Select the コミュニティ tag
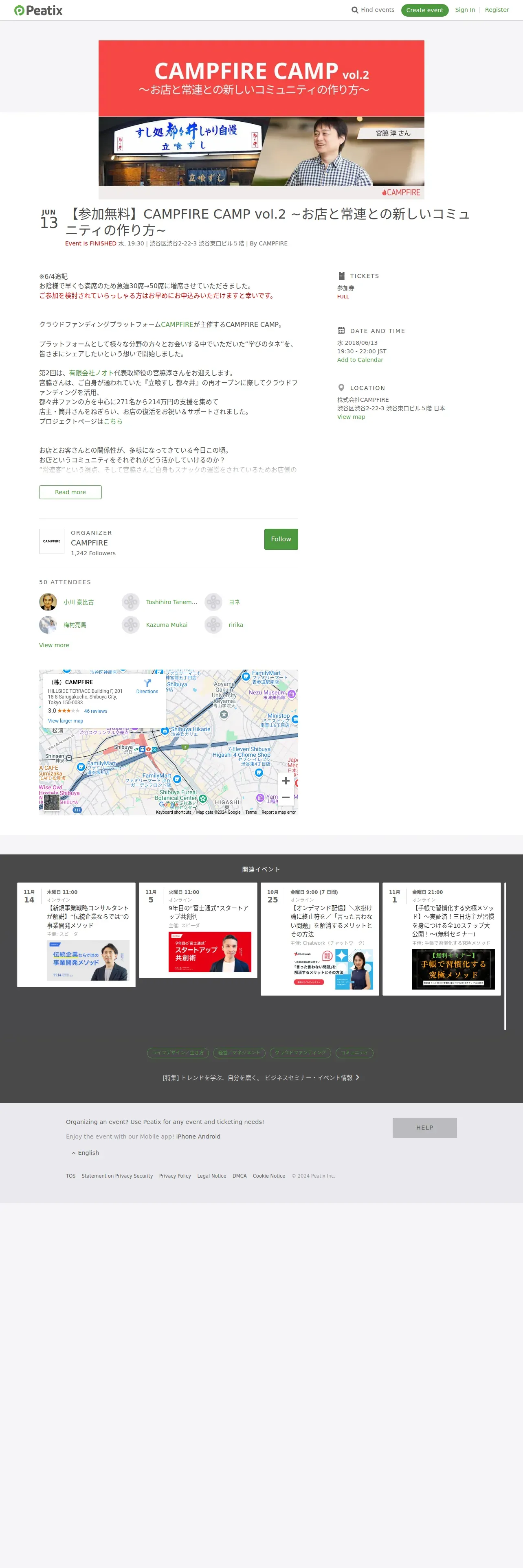The width and height of the screenshot is (523, 1568). pyautogui.click(x=354, y=1052)
